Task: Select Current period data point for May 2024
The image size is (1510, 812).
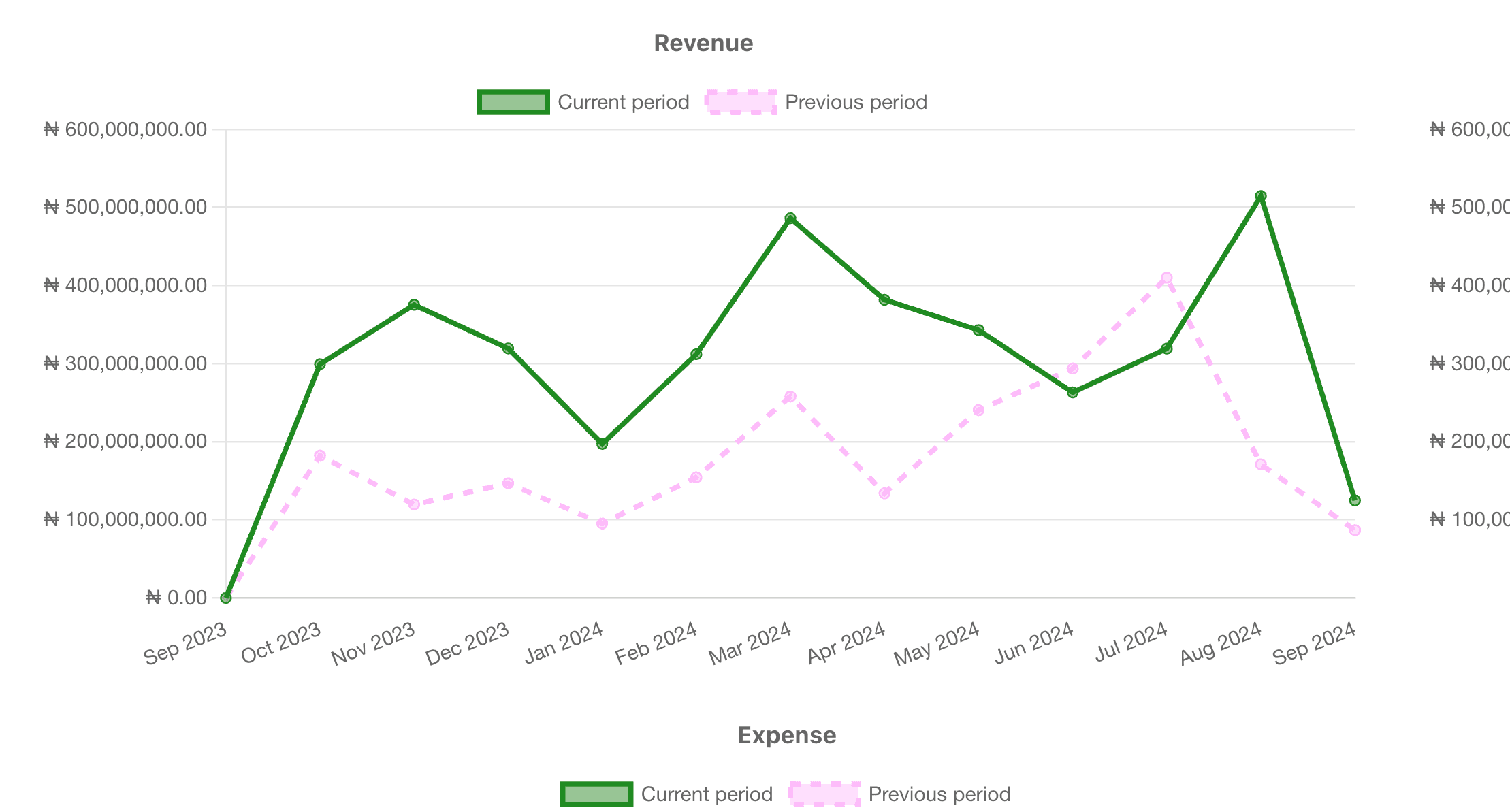Action: click(x=978, y=330)
